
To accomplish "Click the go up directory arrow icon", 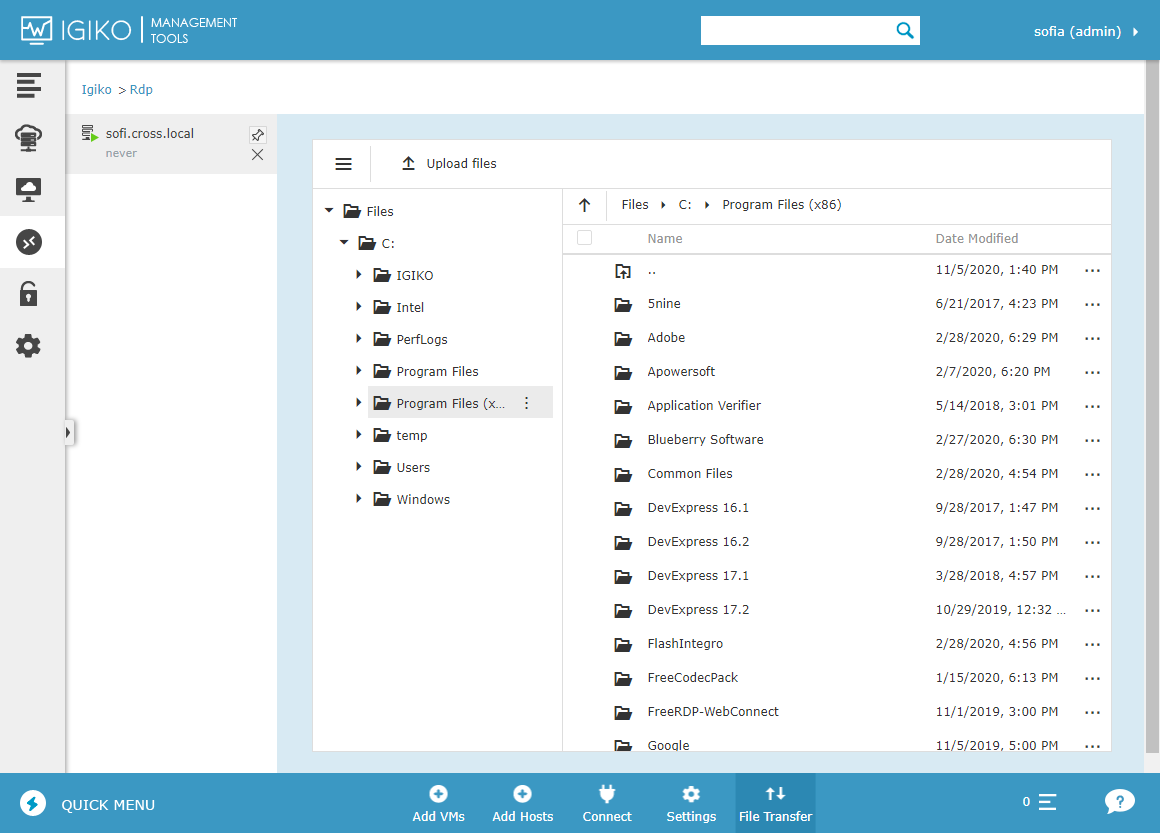I will [584, 205].
